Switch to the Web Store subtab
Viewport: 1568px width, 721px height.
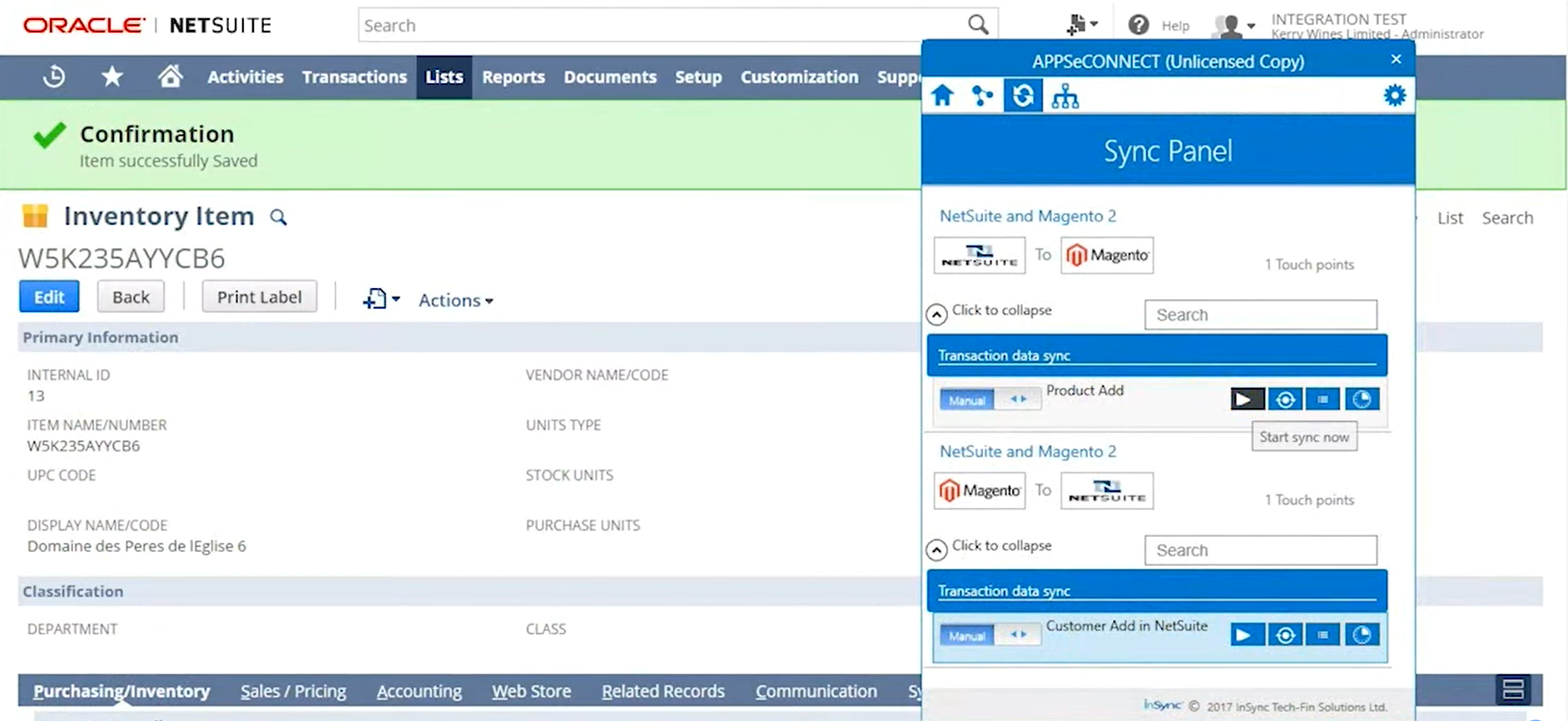(532, 691)
